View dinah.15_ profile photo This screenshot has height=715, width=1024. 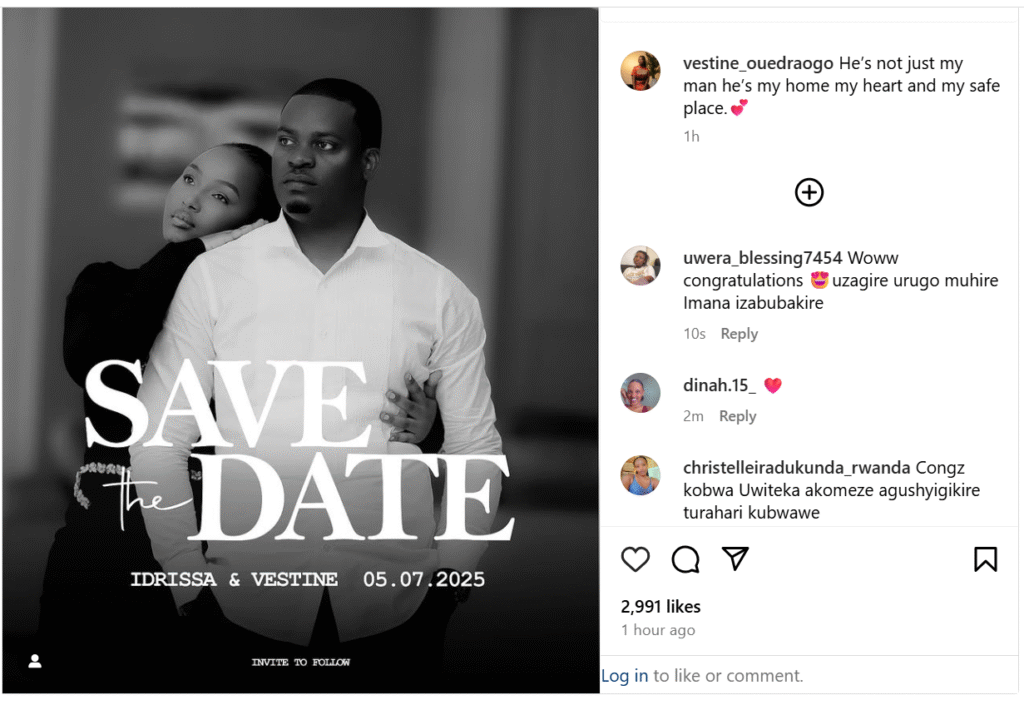(640, 393)
